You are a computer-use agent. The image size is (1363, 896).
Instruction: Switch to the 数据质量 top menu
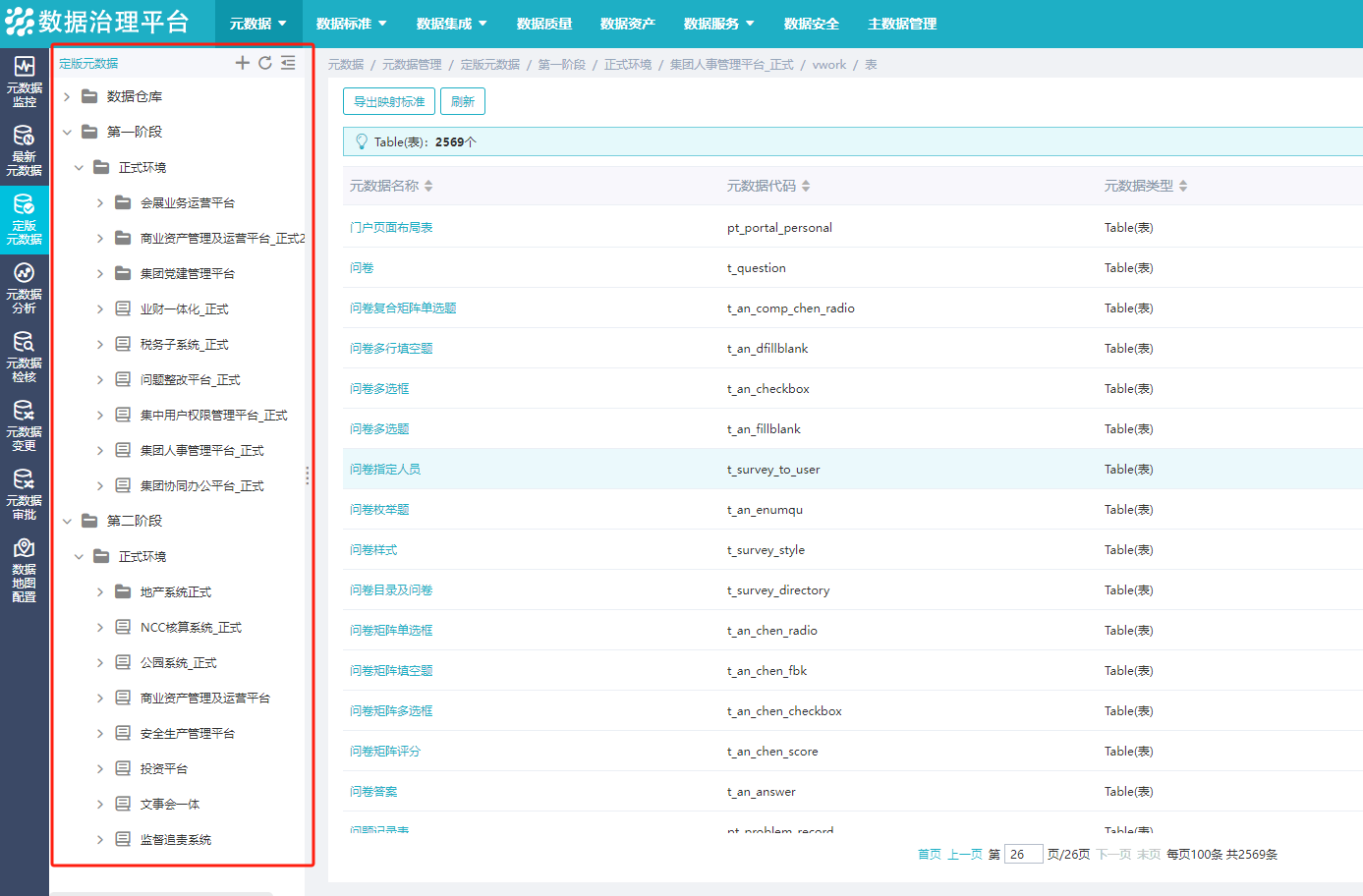543,24
